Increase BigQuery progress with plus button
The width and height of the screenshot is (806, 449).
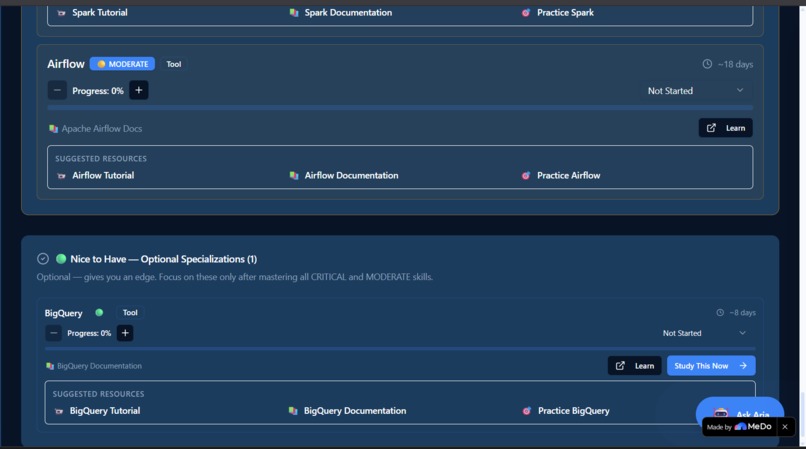(125, 333)
